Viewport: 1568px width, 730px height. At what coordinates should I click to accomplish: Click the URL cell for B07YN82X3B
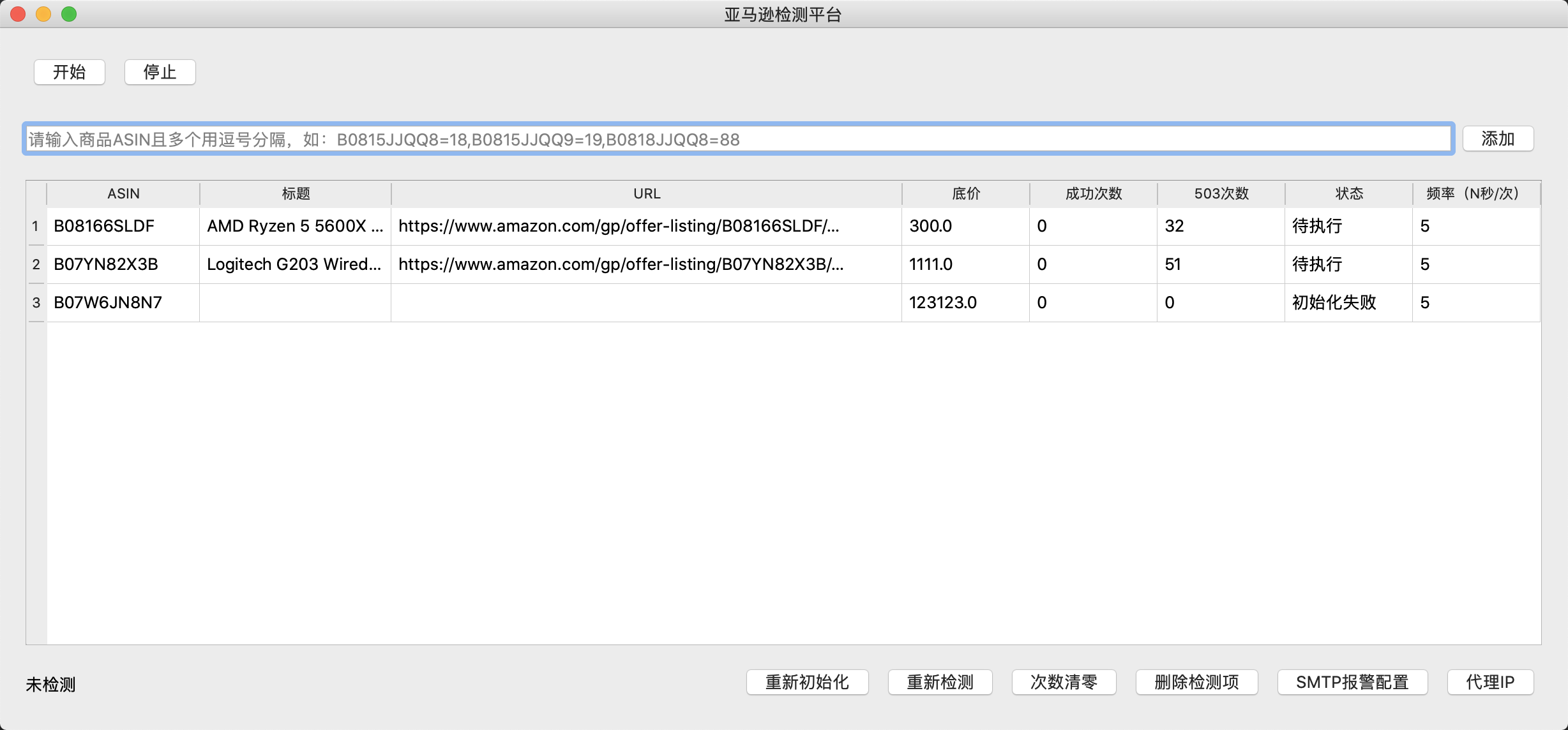coord(647,264)
